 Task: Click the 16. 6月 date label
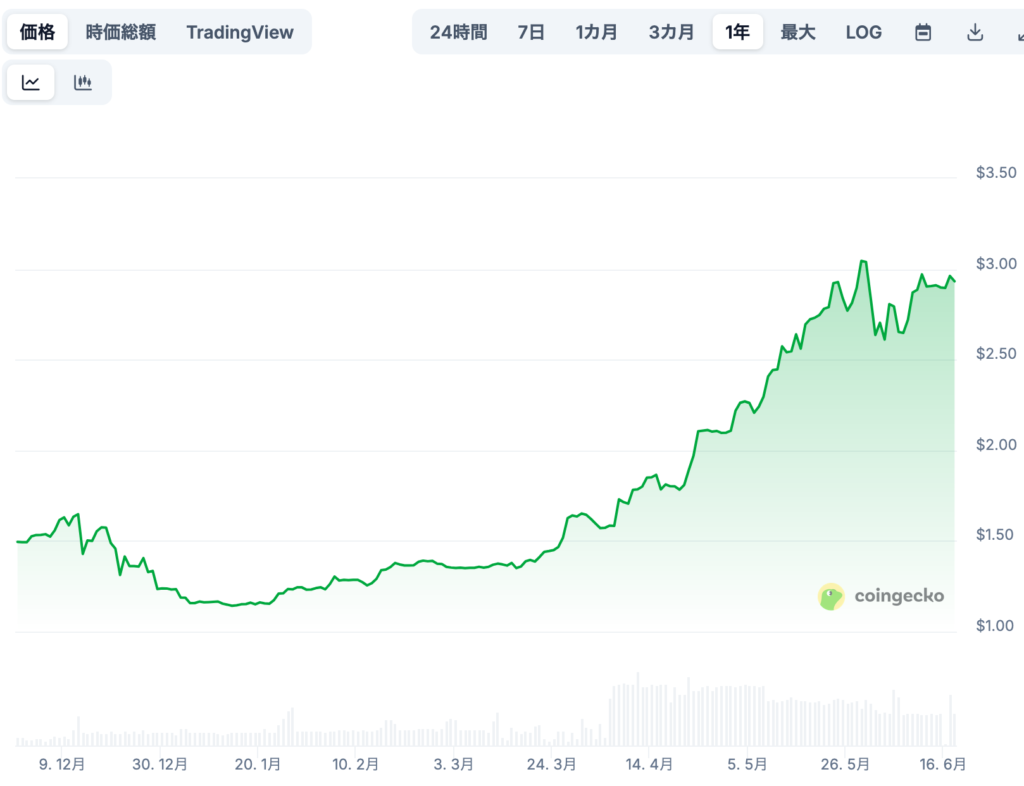pos(942,764)
